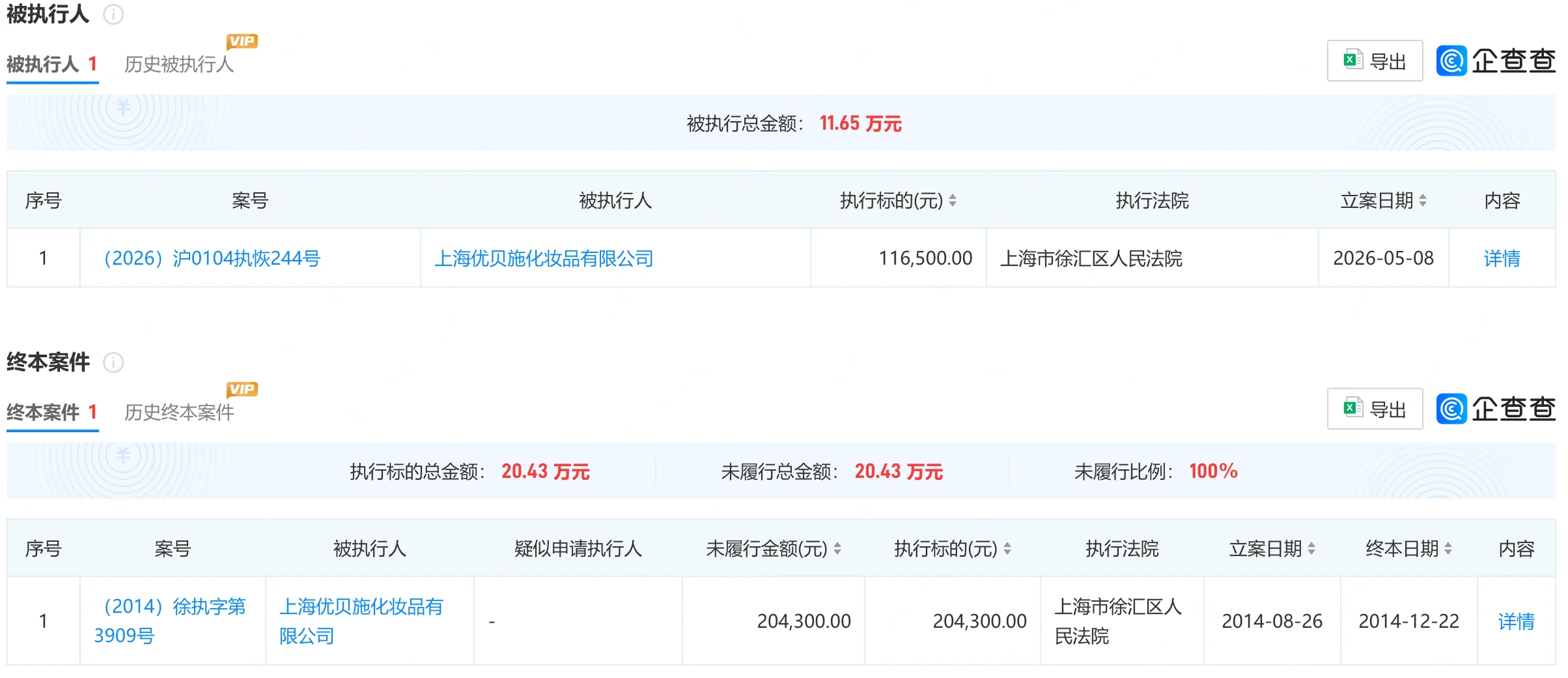The height and width of the screenshot is (678, 1568).
Task: Export 被执行人 table with 导出 button
Action: [x=1375, y=61]
